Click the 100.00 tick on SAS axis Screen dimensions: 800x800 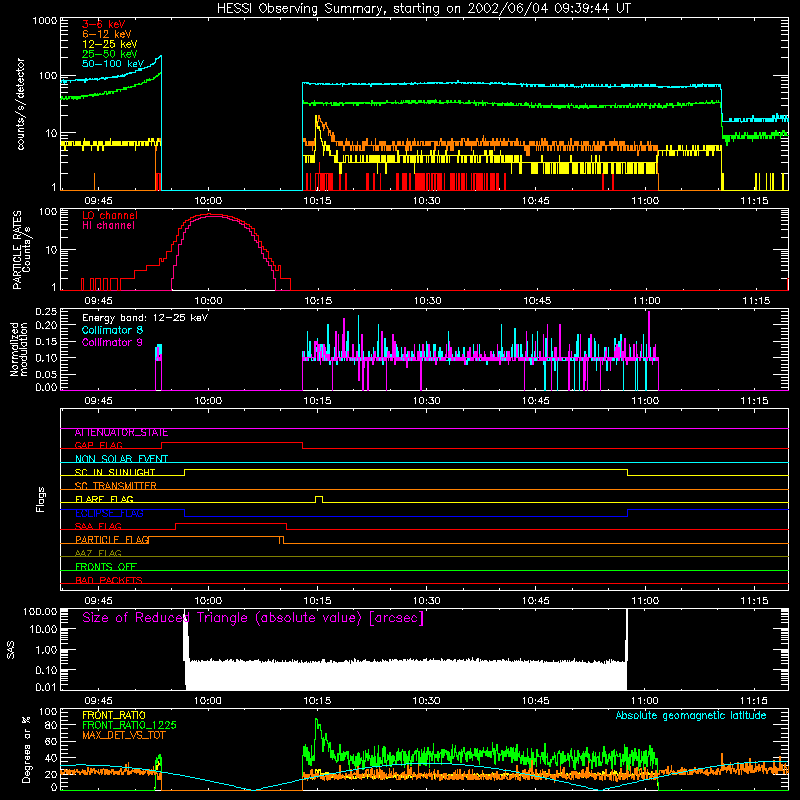(x=40, y=612)
